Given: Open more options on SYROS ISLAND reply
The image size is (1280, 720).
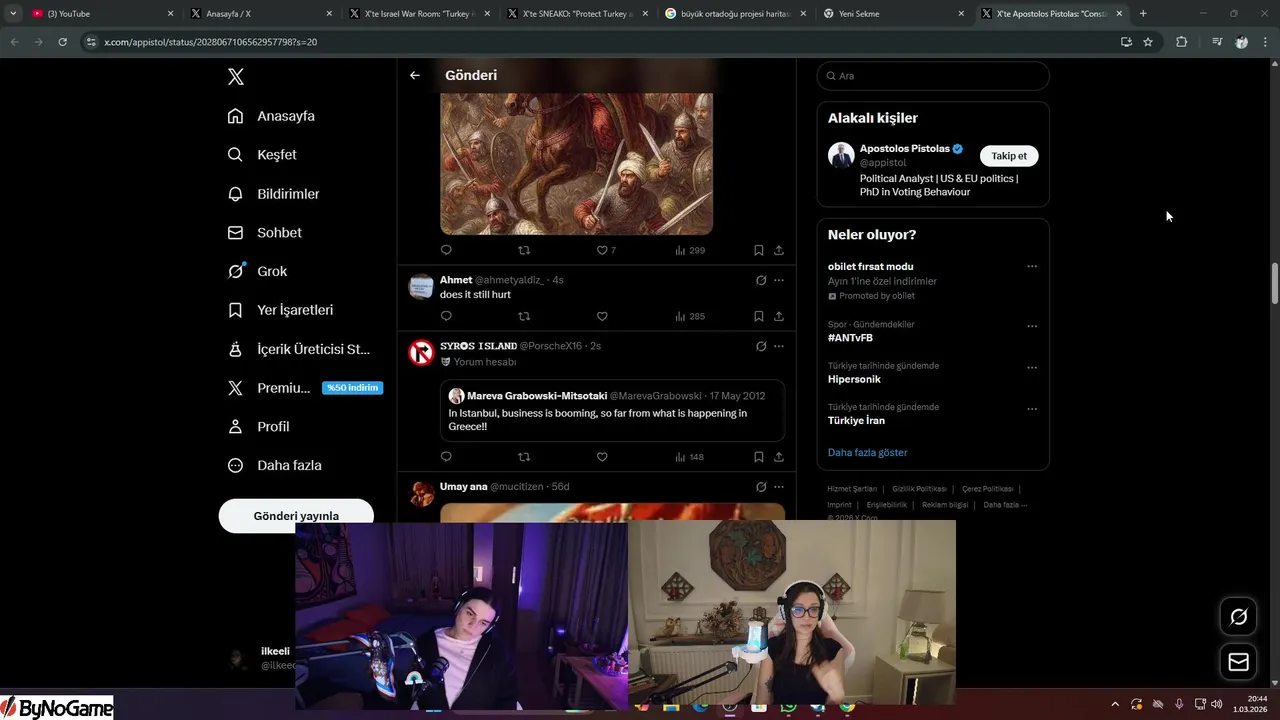Looking at the screenshot, I should (x=779, y=346).
